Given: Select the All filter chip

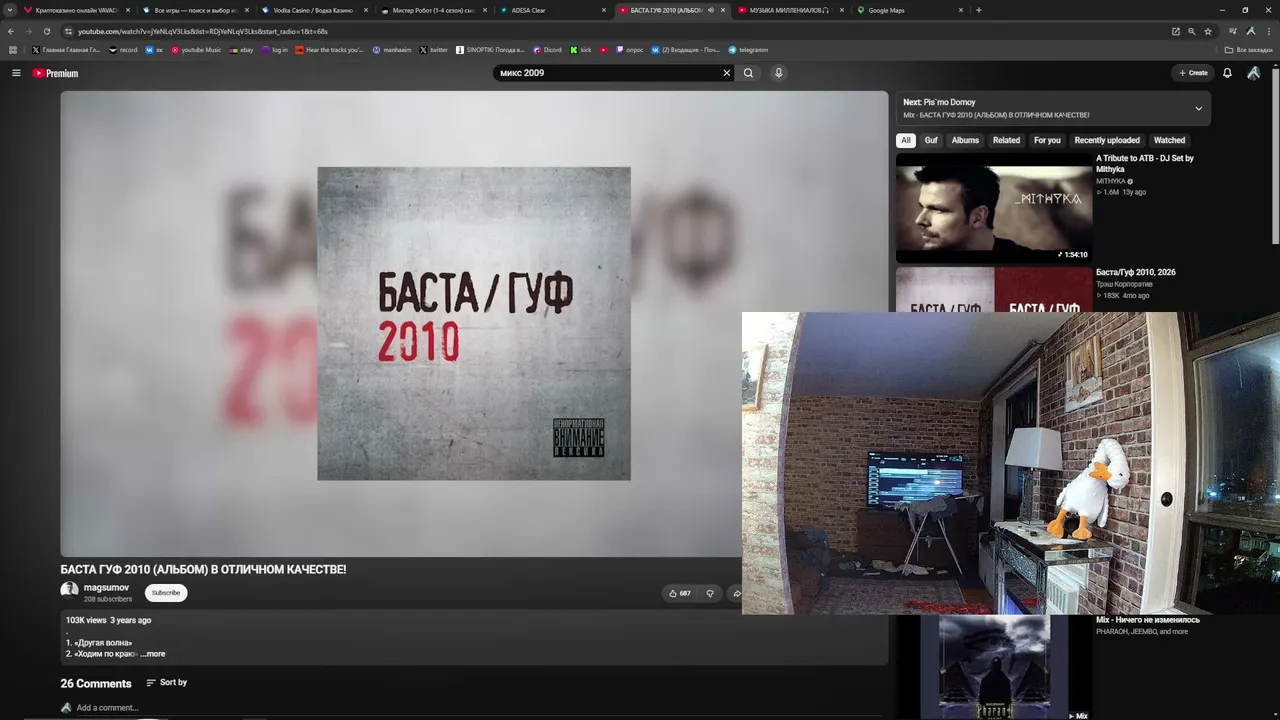Looking at the screenshot, I should click(906, 140).
